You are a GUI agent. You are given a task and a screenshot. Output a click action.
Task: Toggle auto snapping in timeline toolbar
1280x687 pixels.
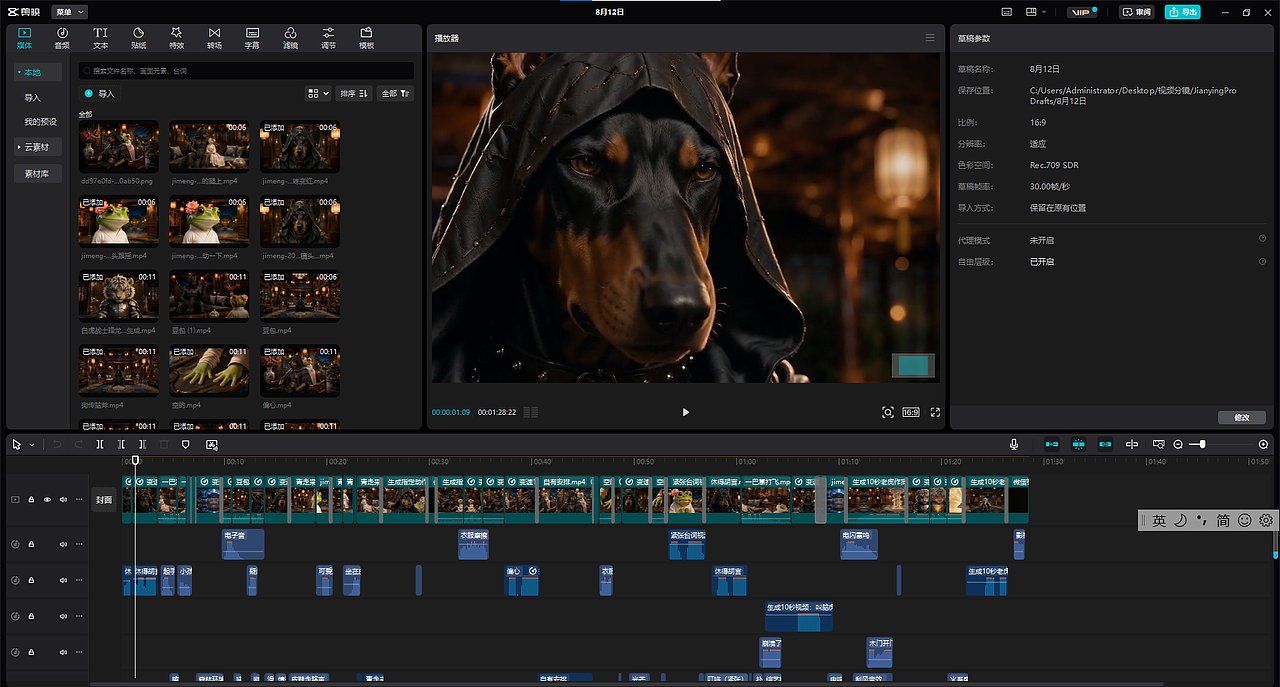point(1079,444)
